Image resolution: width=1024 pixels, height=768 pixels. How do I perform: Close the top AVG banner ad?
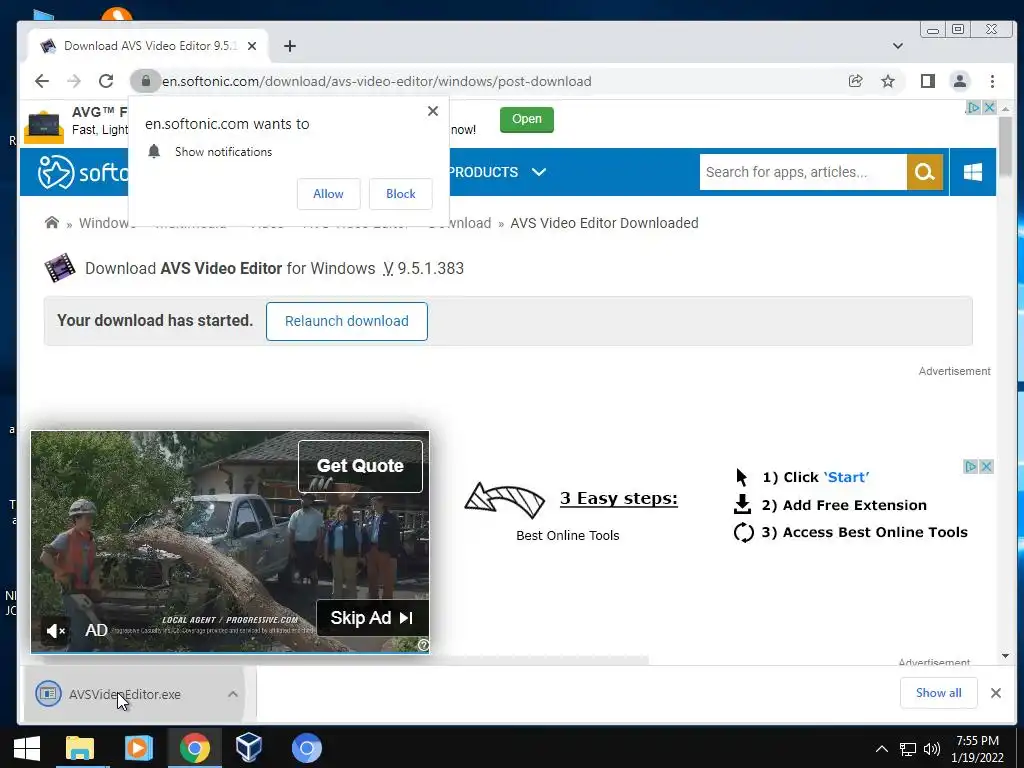click(x=989, y=107)
